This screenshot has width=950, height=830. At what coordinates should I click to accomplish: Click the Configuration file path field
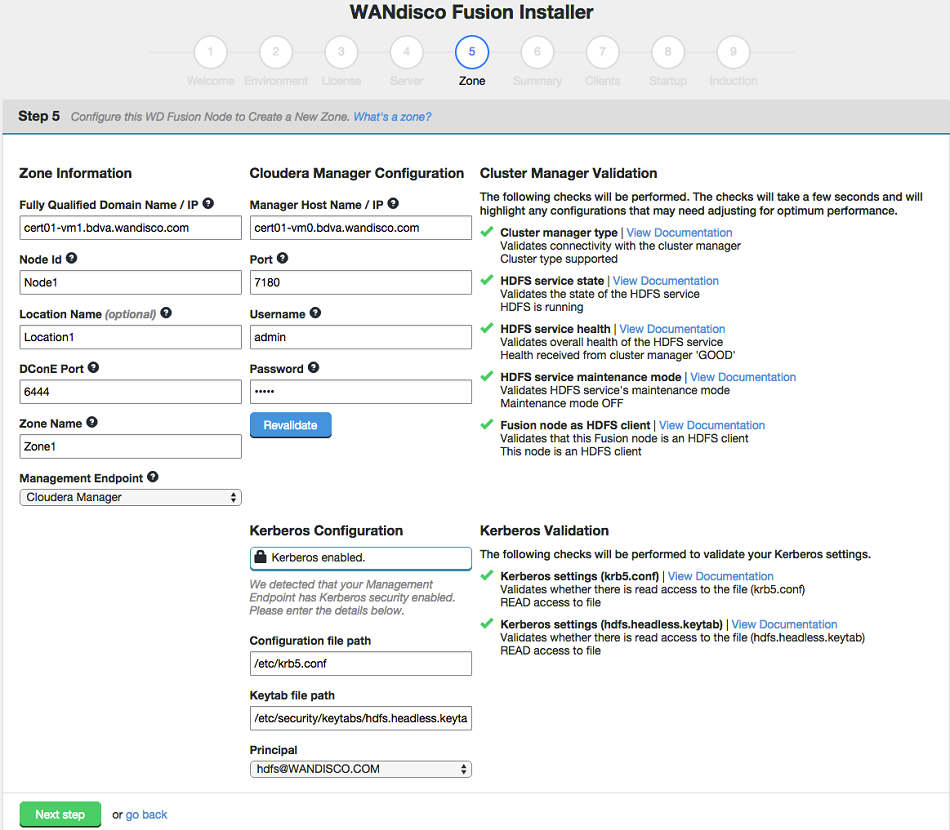[360, 663]
